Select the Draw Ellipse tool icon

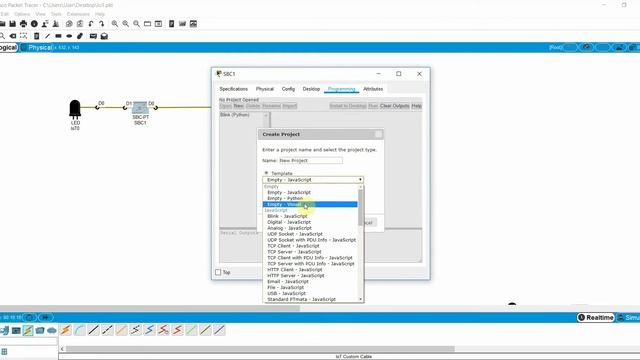(x=69, y=36)
